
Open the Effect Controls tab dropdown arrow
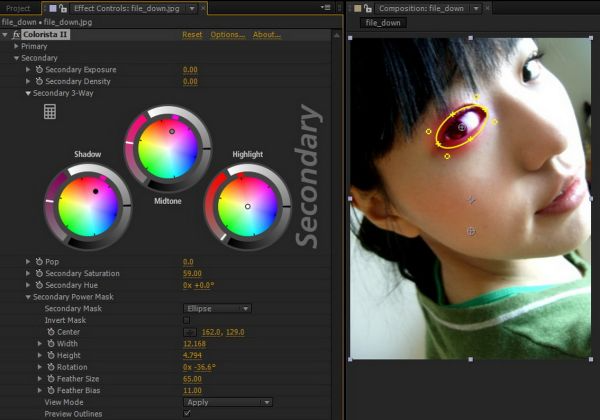click(192, 8)
